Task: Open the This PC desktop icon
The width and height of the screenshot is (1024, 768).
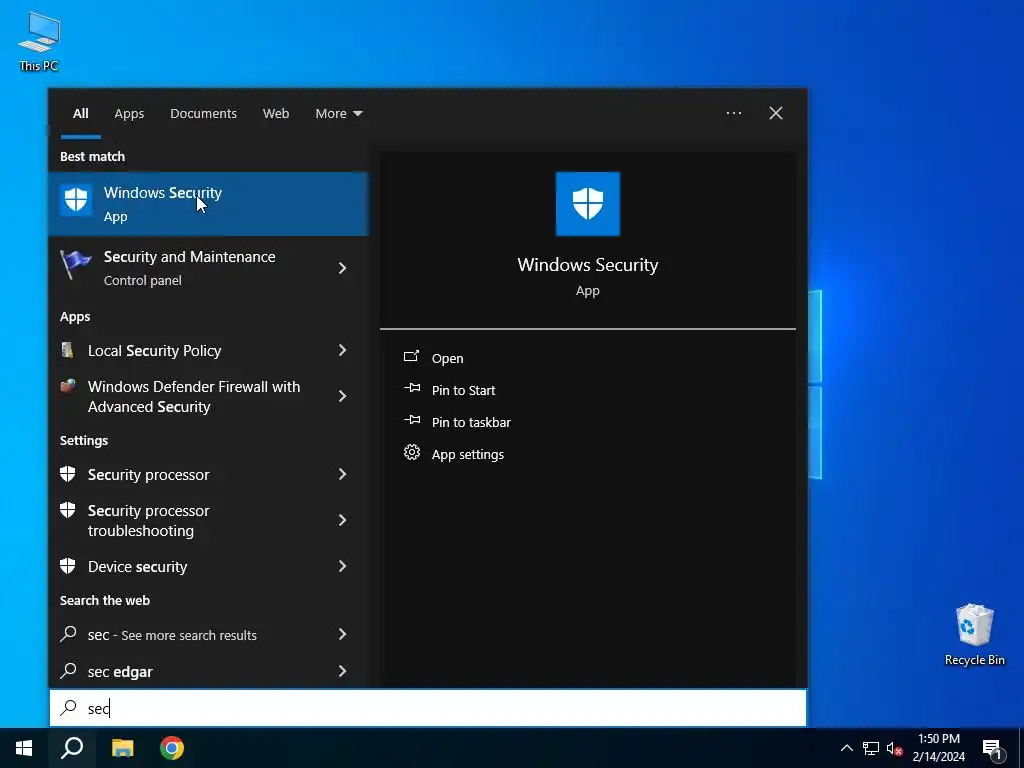Action: tap(39, 42)
